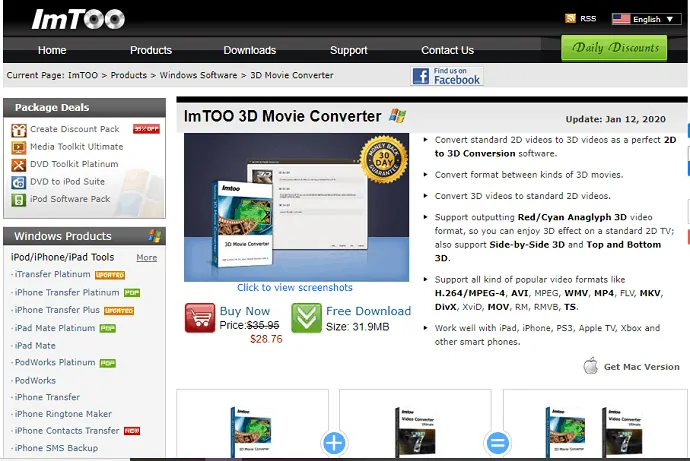This screenshot has height=461, width=690.
Task: Click the DVD to iPod Suite icon
Action: coord(18,182)
